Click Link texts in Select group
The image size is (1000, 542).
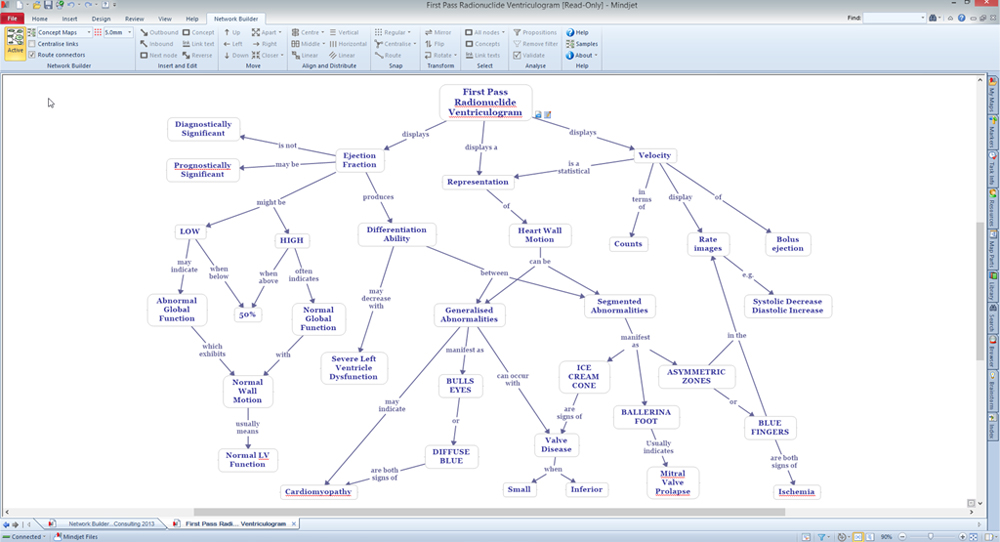[x=482, y=55]
